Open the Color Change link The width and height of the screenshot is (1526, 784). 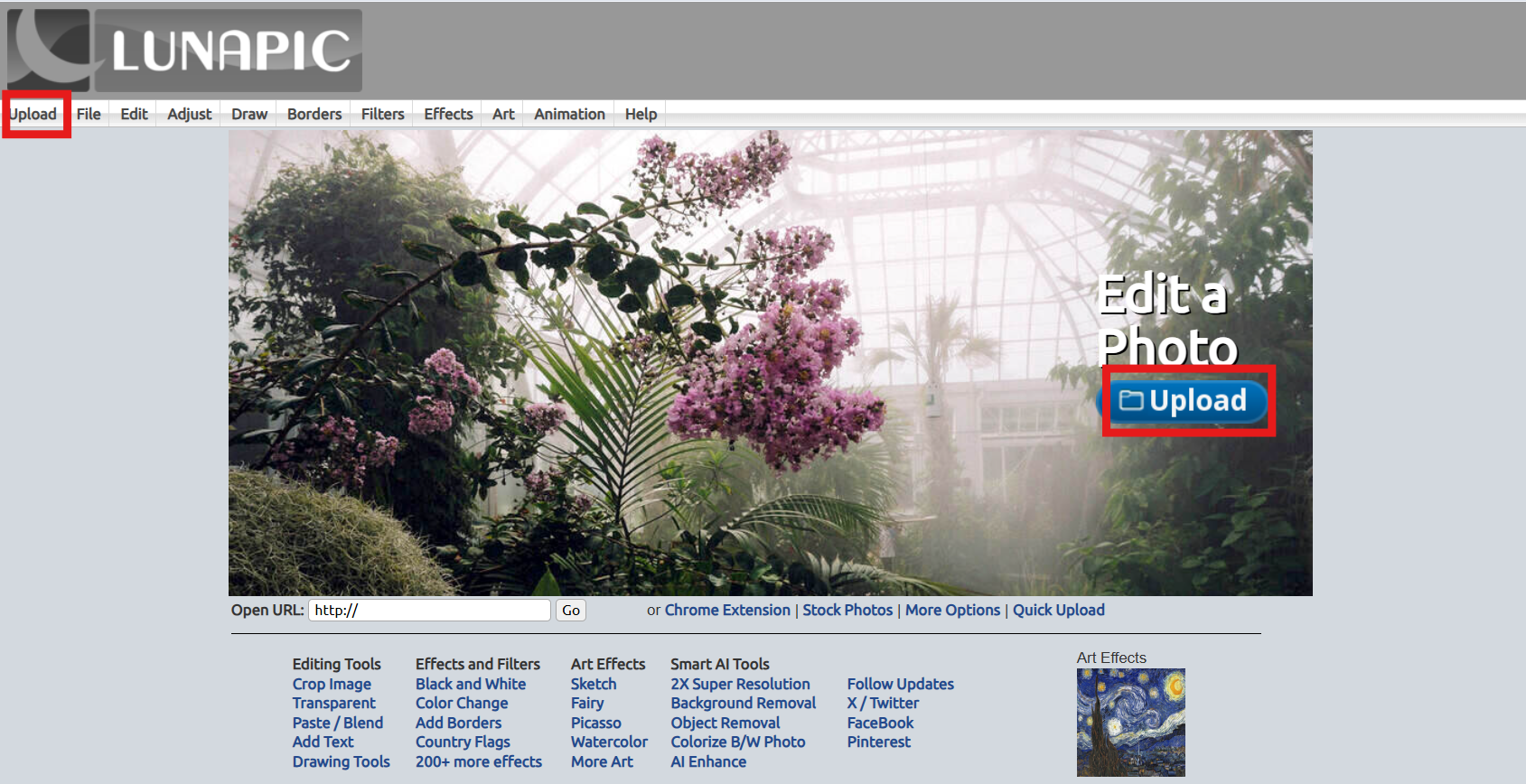click(x=462, y=704)
